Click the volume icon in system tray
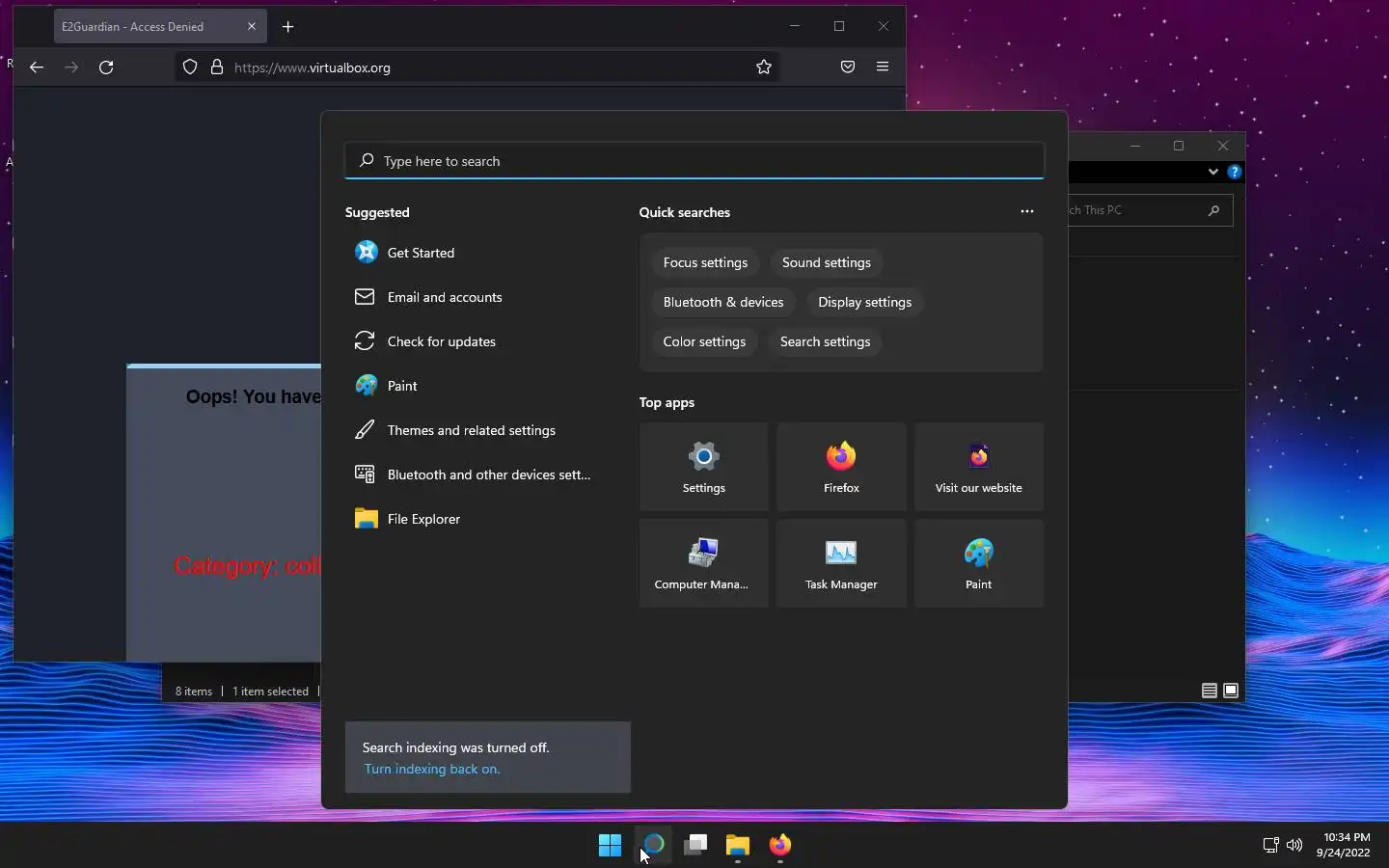 1294,846
